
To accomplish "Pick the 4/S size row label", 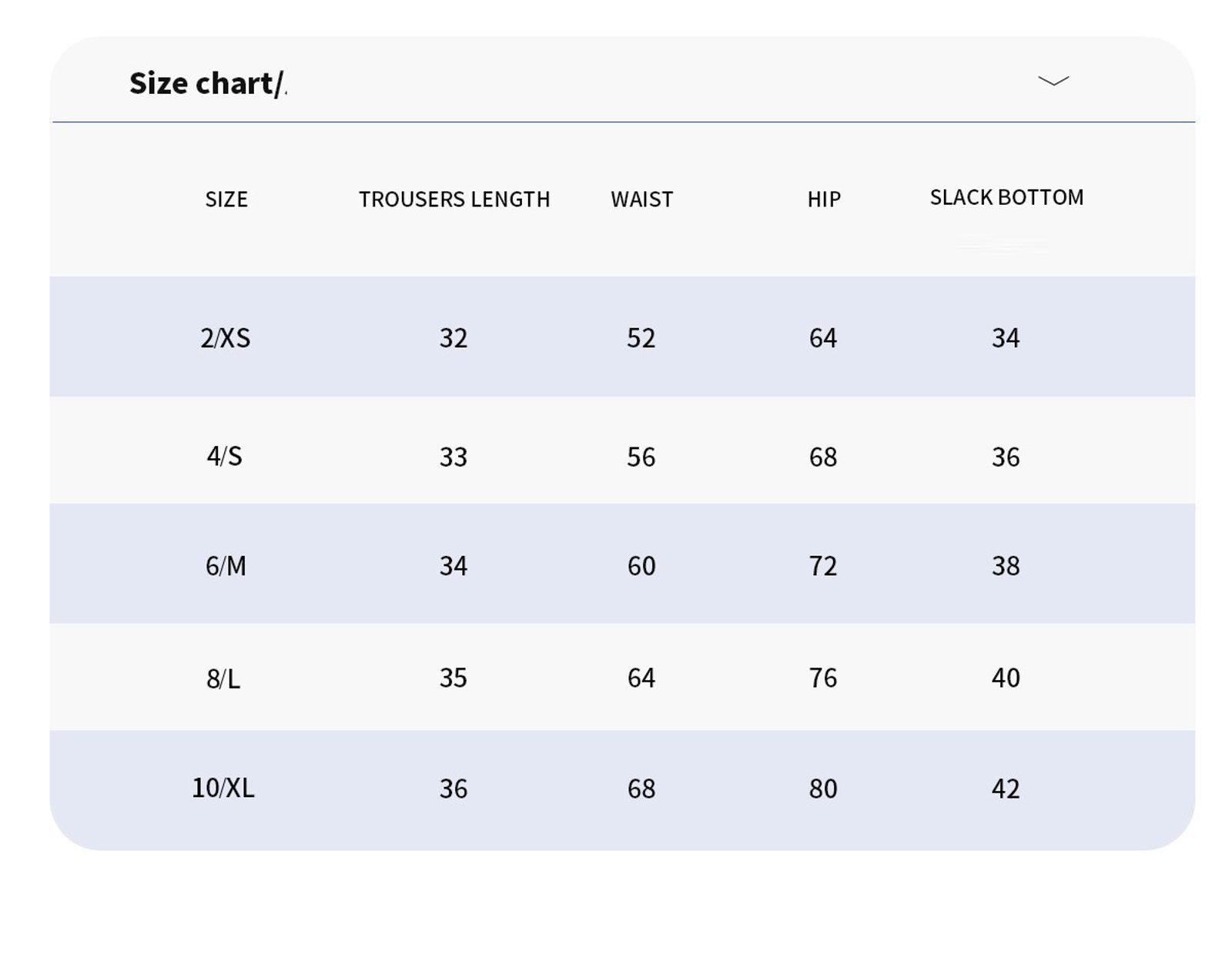I will click(224, 457).
